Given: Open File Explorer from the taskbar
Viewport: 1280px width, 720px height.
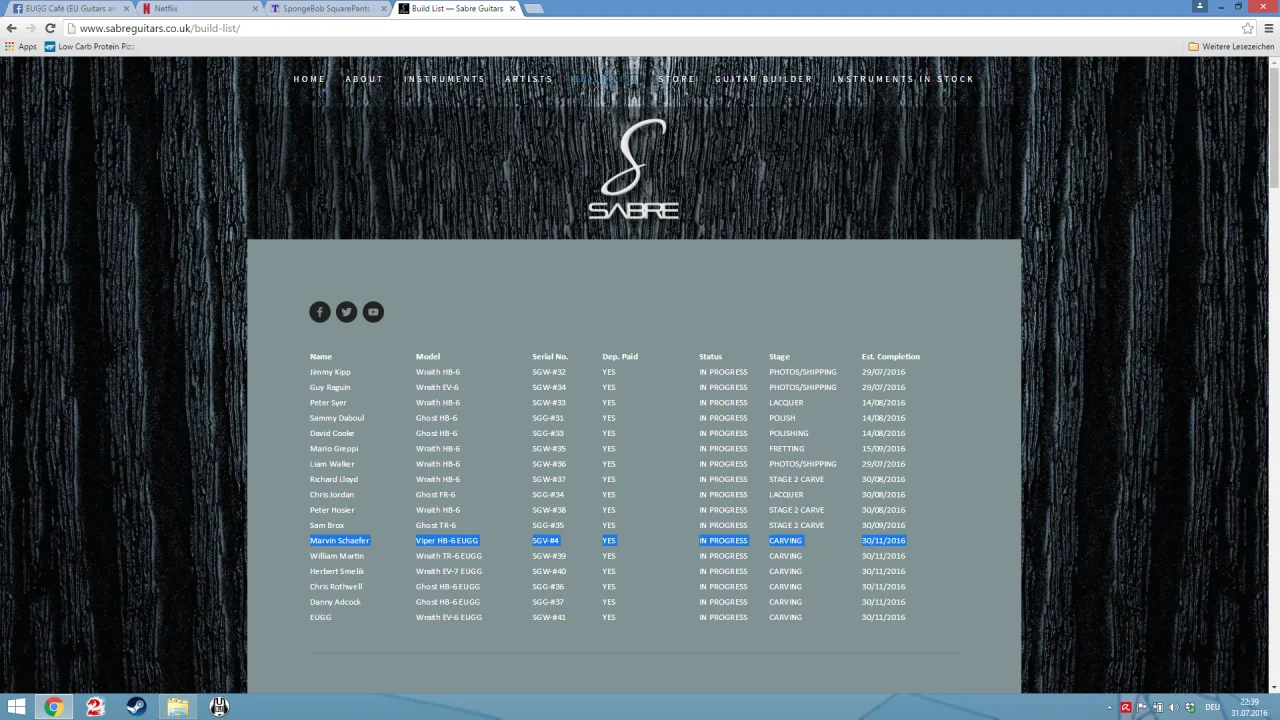Looking at the screenshot, I should coord(177,707).
